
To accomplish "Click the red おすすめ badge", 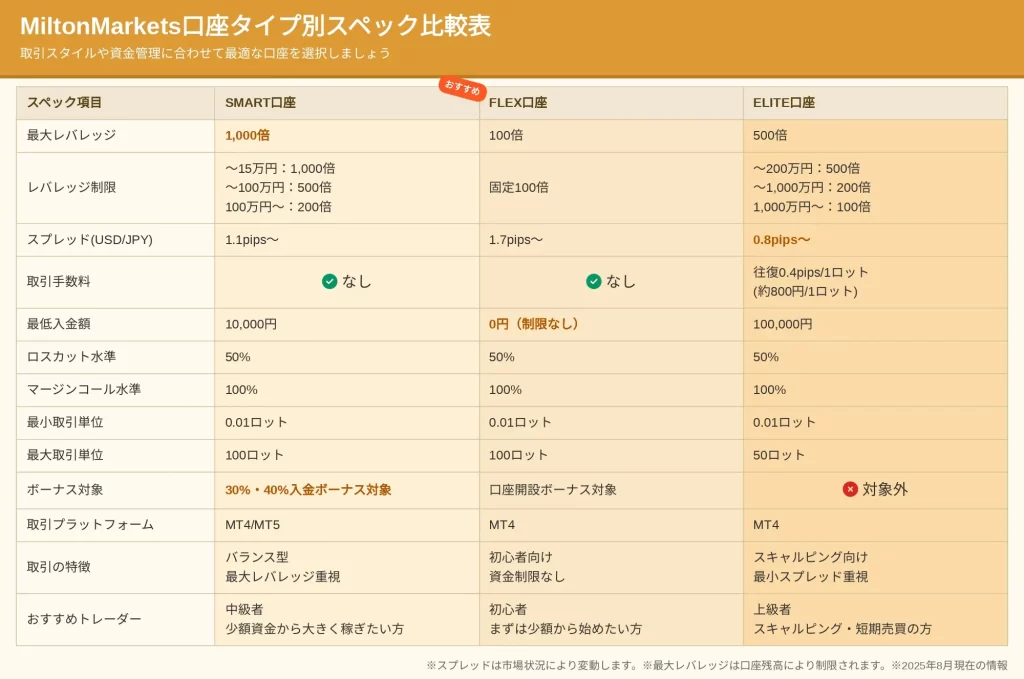I will click(462, 88).
